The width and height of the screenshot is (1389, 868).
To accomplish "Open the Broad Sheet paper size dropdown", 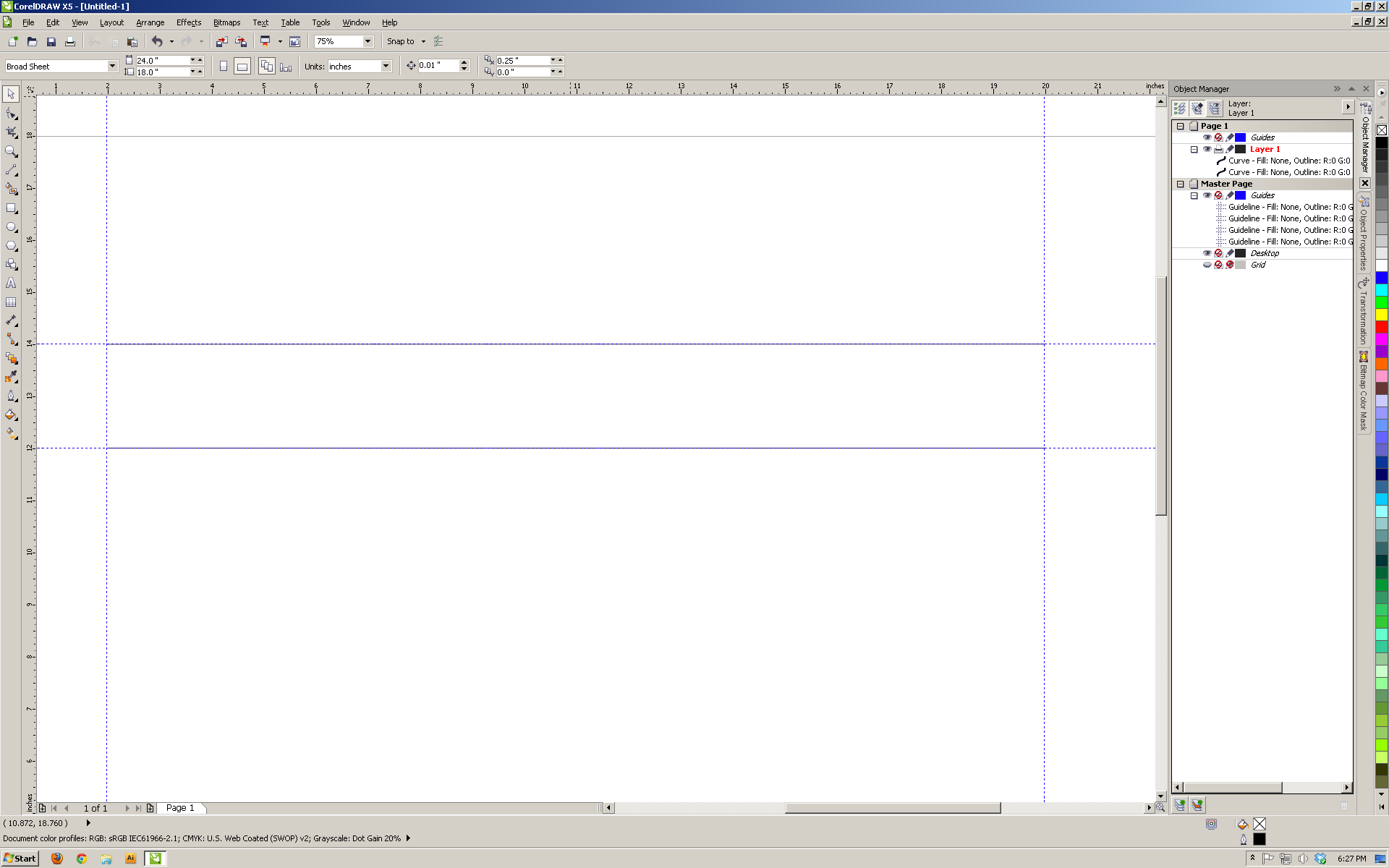I will pos(112,67).
